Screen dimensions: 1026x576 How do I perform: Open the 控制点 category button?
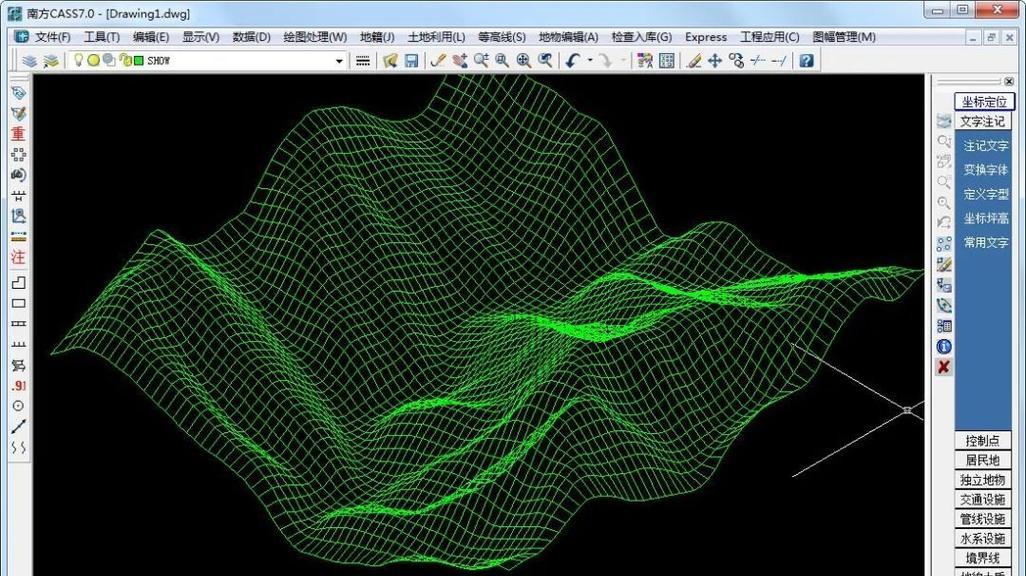point(982,441)
